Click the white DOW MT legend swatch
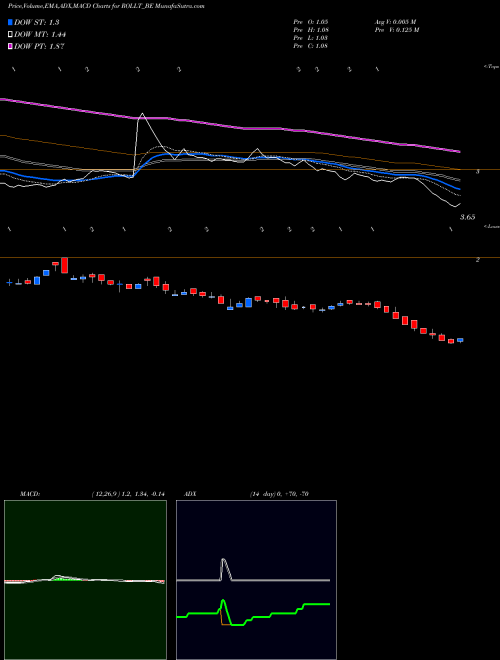The width and height of the screenshot is (500, 660). (x=10, y=35)
